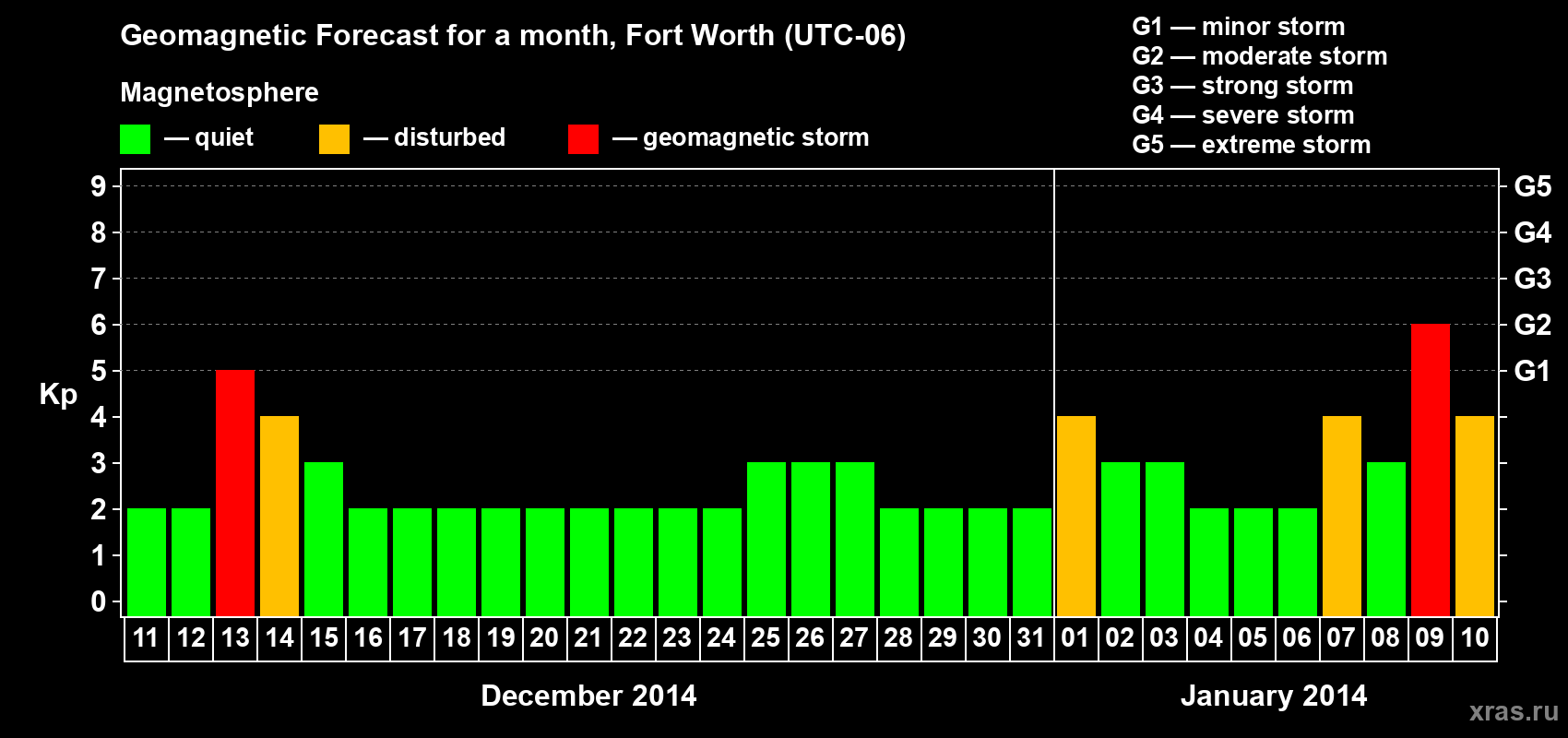This screenshot has height=738, width=1568.
Task: Click the G4 label on right axis
Action: click(1533, 232)
